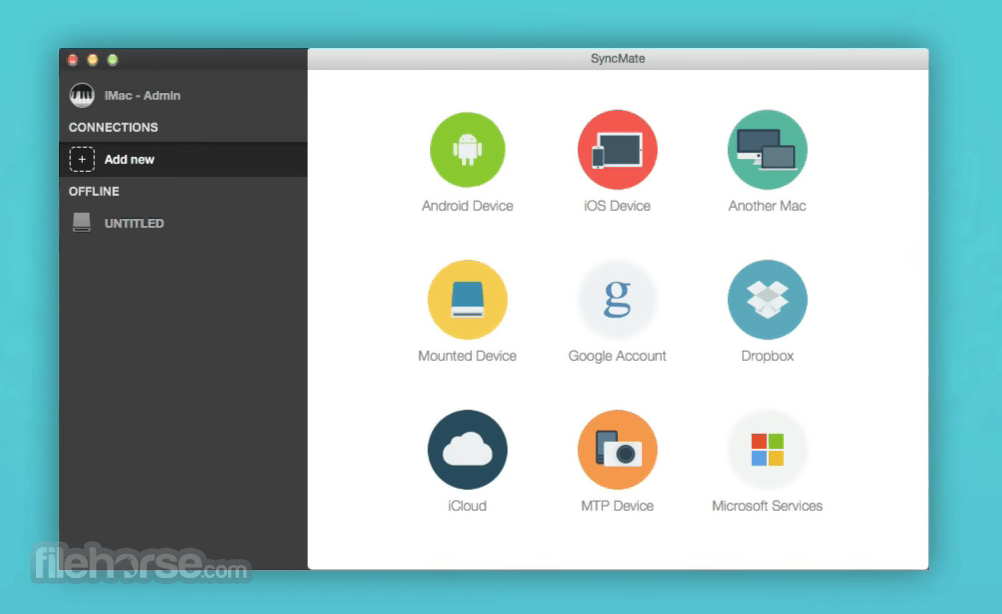The height and width of the screenshot is (614, 1002).
Task: Click the SyncMate window title bar
Action: [x=618, y=59]
